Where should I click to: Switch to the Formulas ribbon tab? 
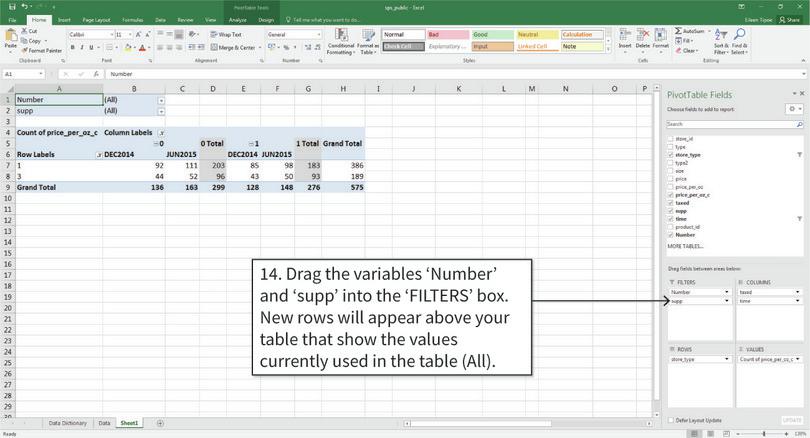(x=133, y=20)
